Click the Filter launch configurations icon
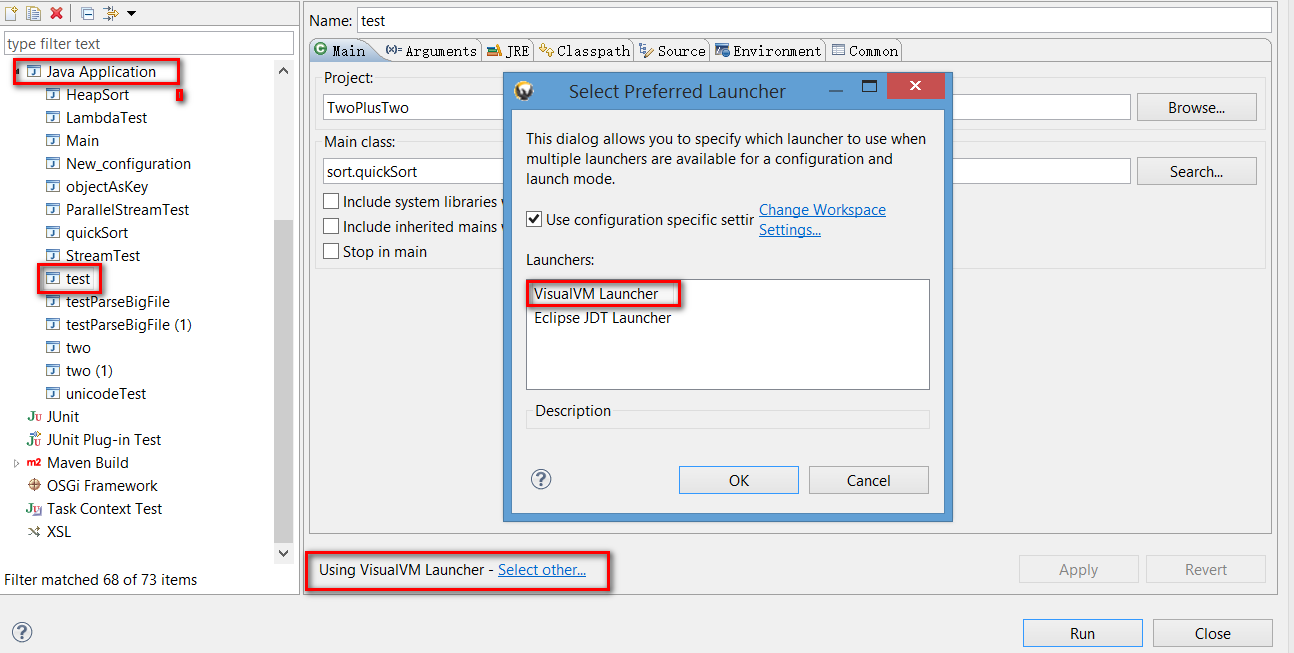 111,13
